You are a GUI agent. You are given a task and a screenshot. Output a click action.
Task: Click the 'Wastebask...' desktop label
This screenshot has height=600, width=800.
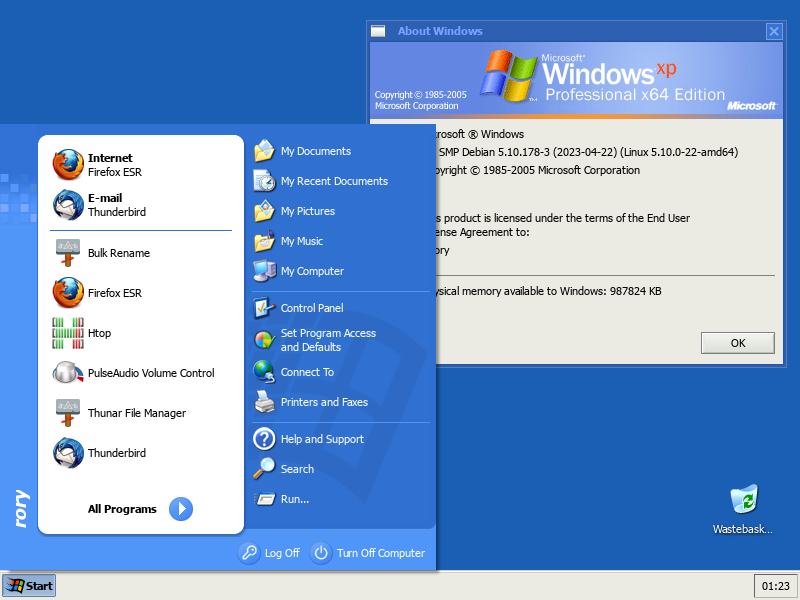tap(742, 529)
